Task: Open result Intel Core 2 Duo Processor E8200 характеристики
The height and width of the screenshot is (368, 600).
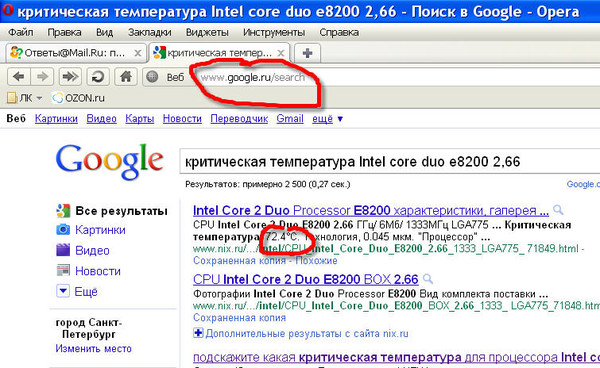Action: click(x=371, y=210)
